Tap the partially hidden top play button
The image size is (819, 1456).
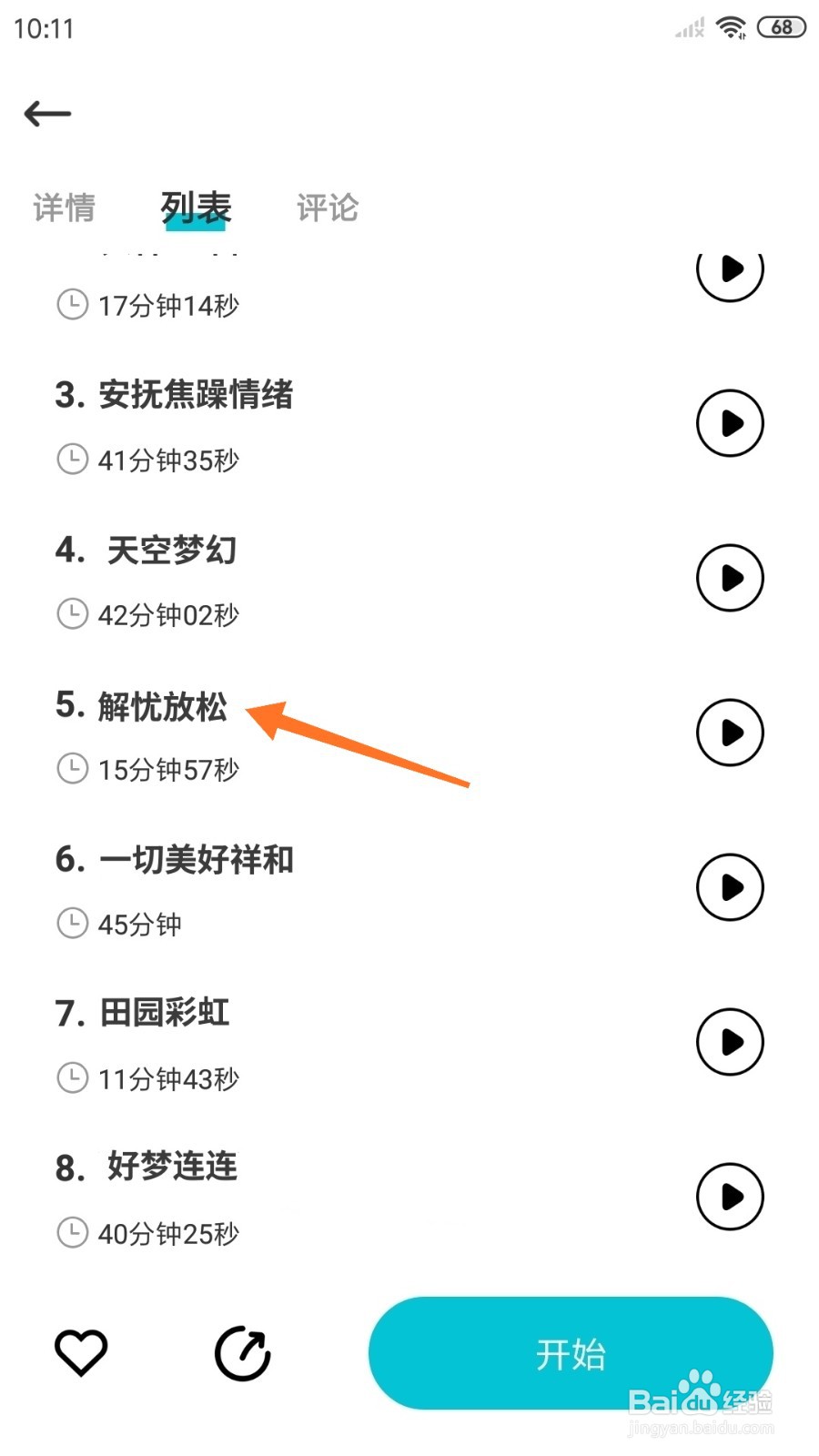[730, 277]
